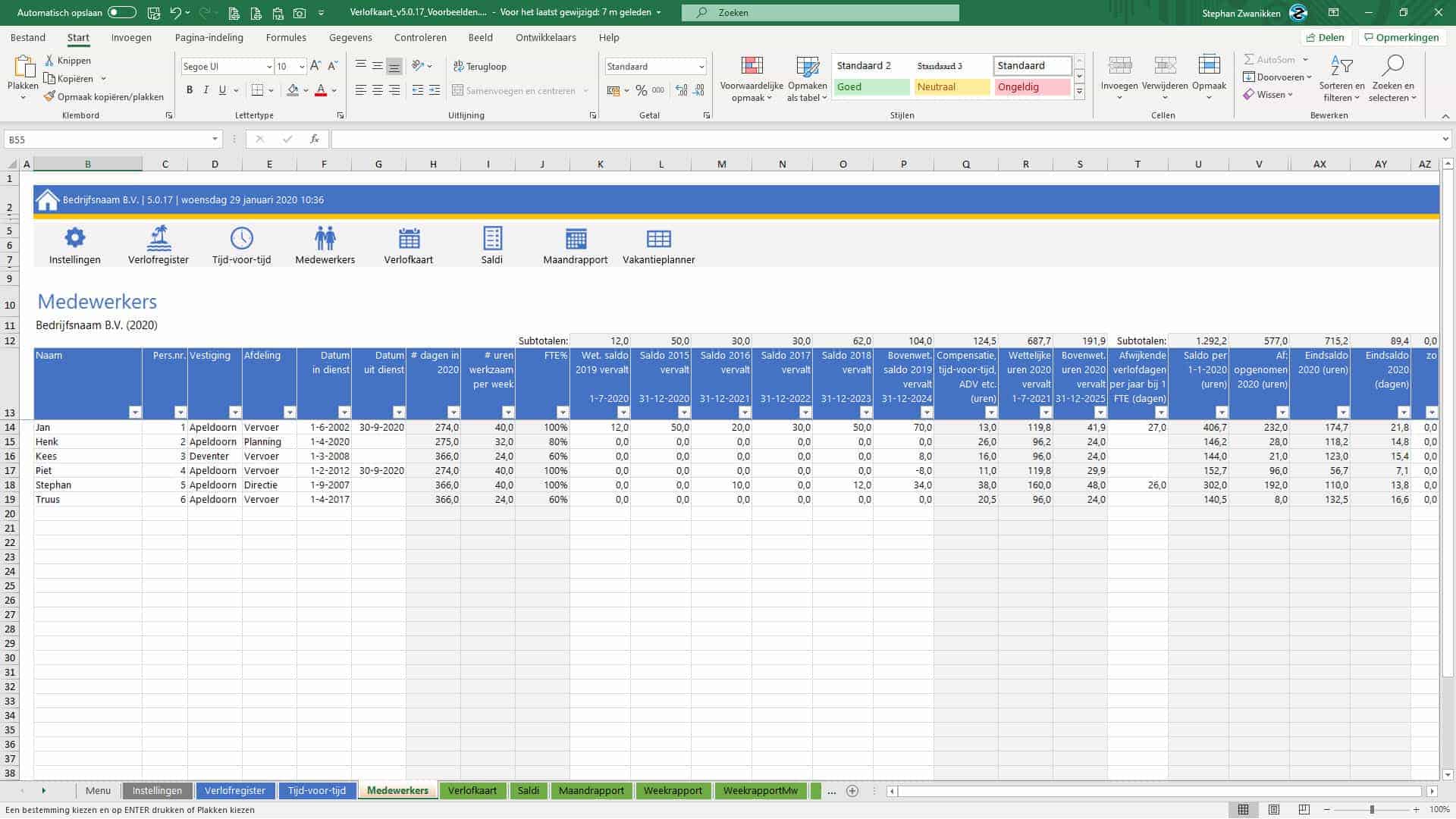Click the home icon in blue banner
The width and height of the screenshot is (1456, 819).
(x=48, y=200)
